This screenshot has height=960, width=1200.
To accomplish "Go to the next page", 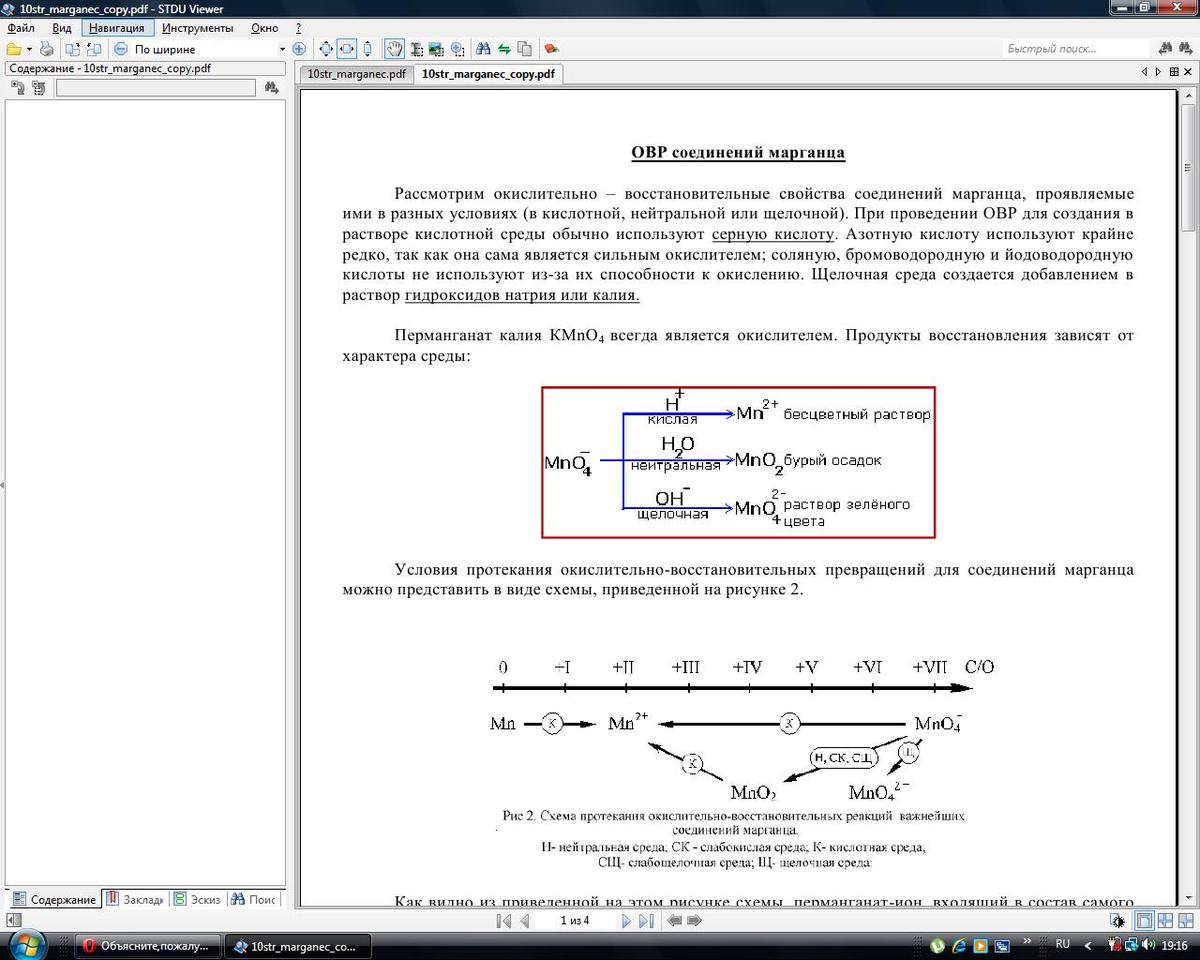I will pyautogui.click(x=627, y=920).
